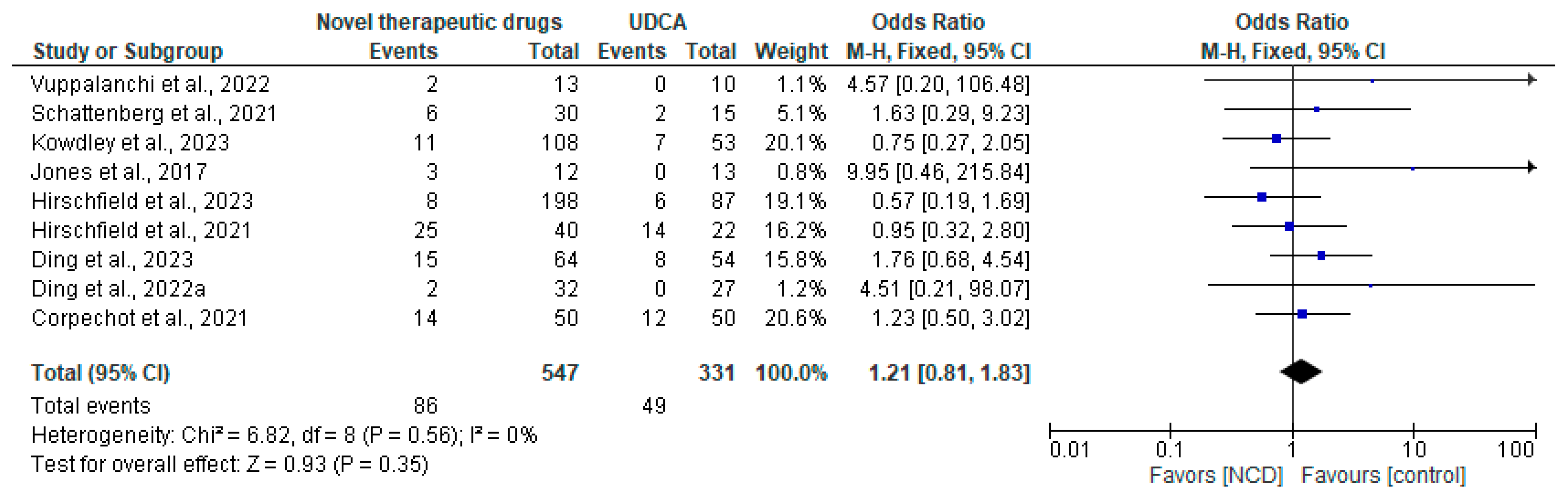The image size is (1568, 503).
Task: Click the blue square marker for Kowdley 2023
Action: click(x=1276, y=139)
